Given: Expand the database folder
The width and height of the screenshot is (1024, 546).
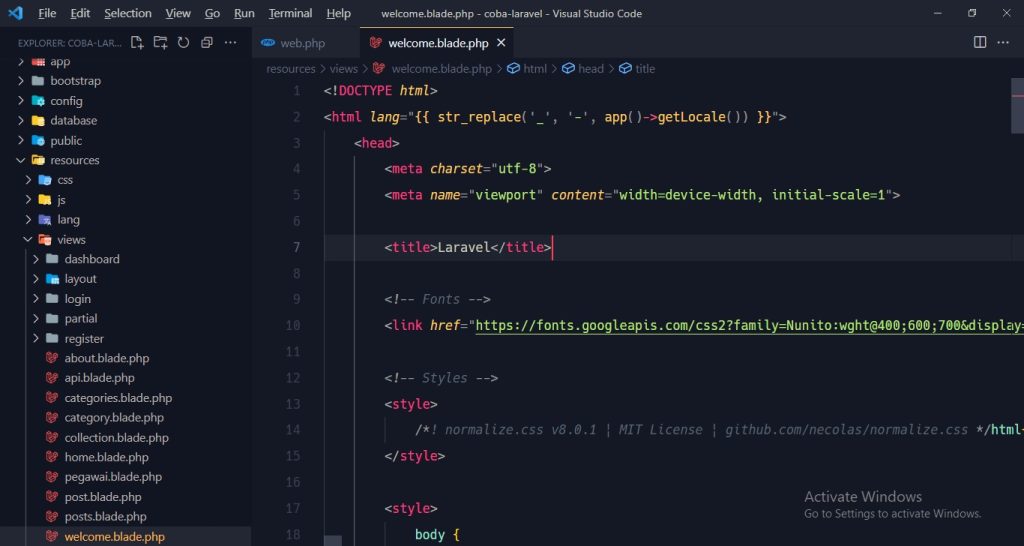Looking at the screenshot, I should click(73, 120).
